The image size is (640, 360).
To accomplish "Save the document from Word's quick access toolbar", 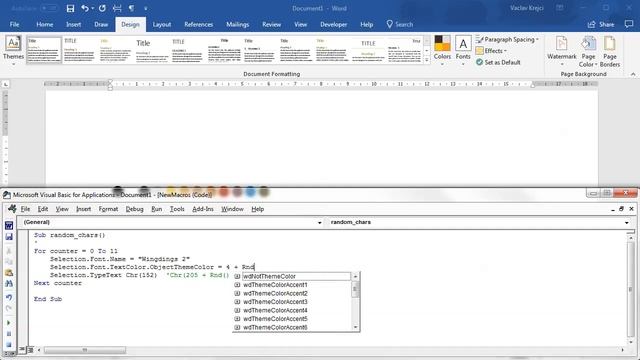I will (x=70, y=8).
